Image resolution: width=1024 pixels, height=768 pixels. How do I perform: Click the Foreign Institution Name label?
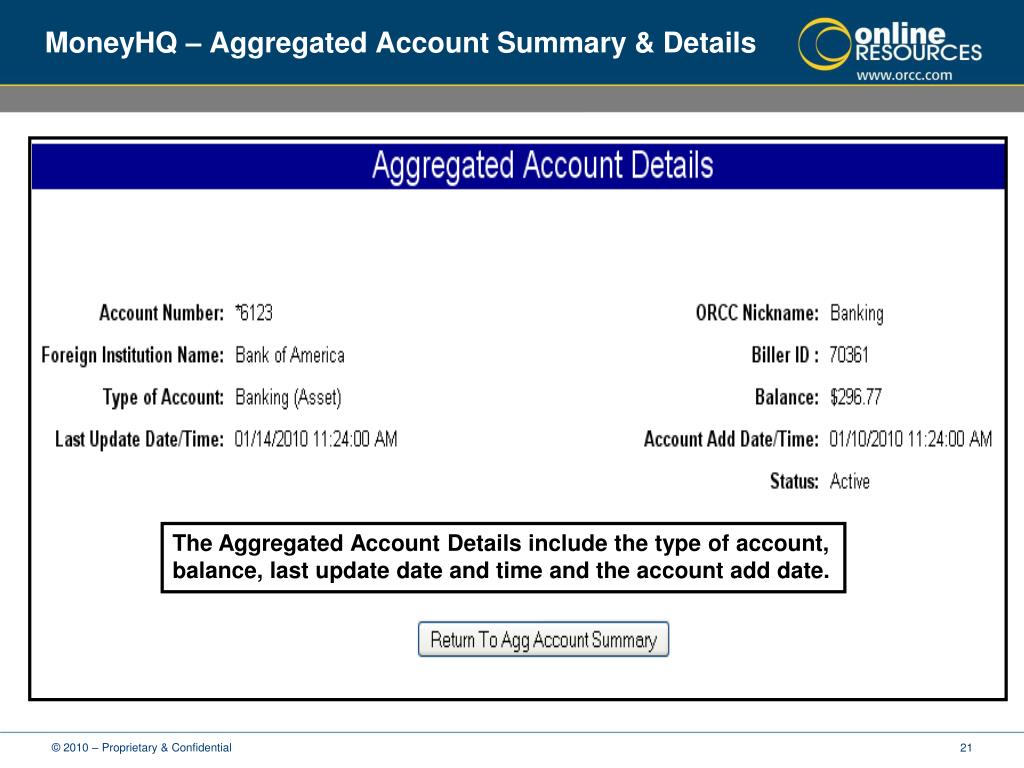133,355
